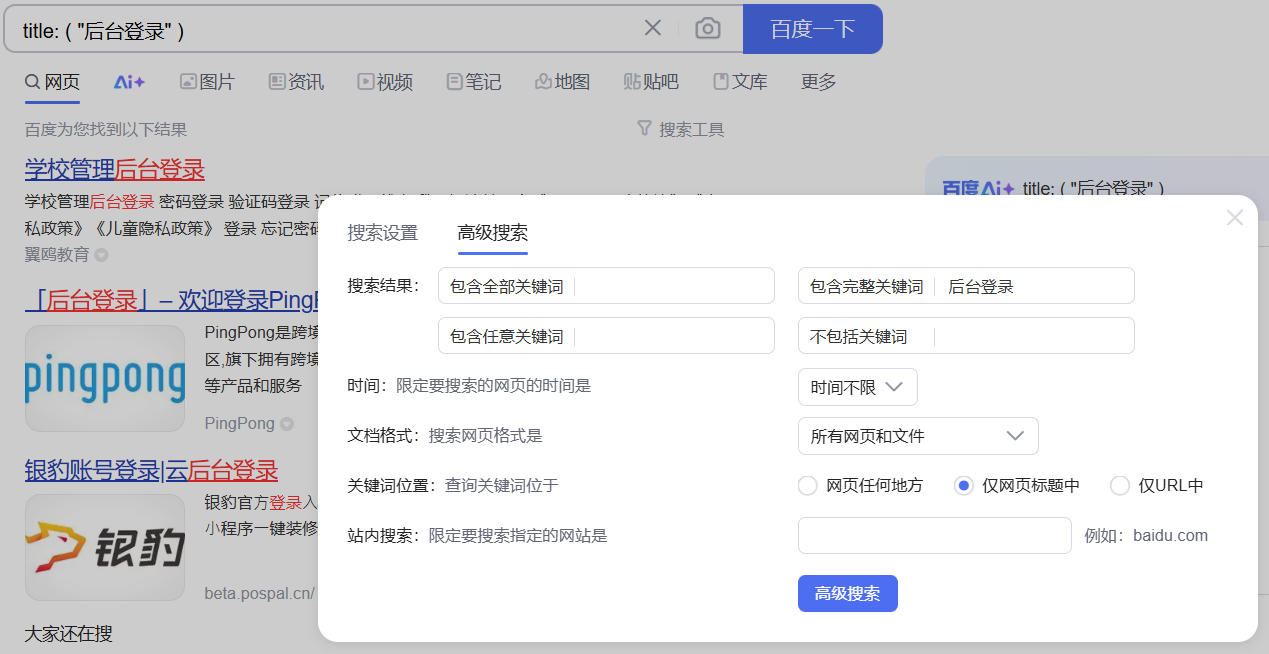Open the 图片 images tab
Screen dimensions: 1269x654
point(207,82)
